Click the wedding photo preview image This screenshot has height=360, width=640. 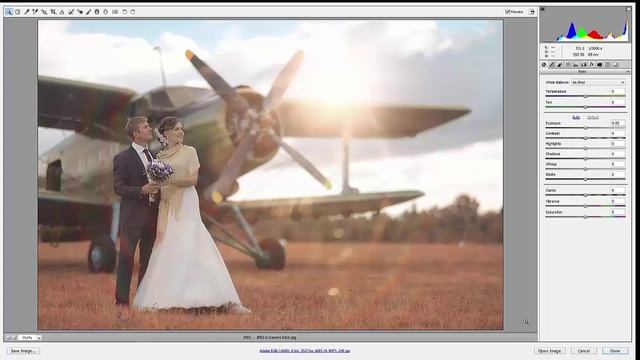(270, 175)
